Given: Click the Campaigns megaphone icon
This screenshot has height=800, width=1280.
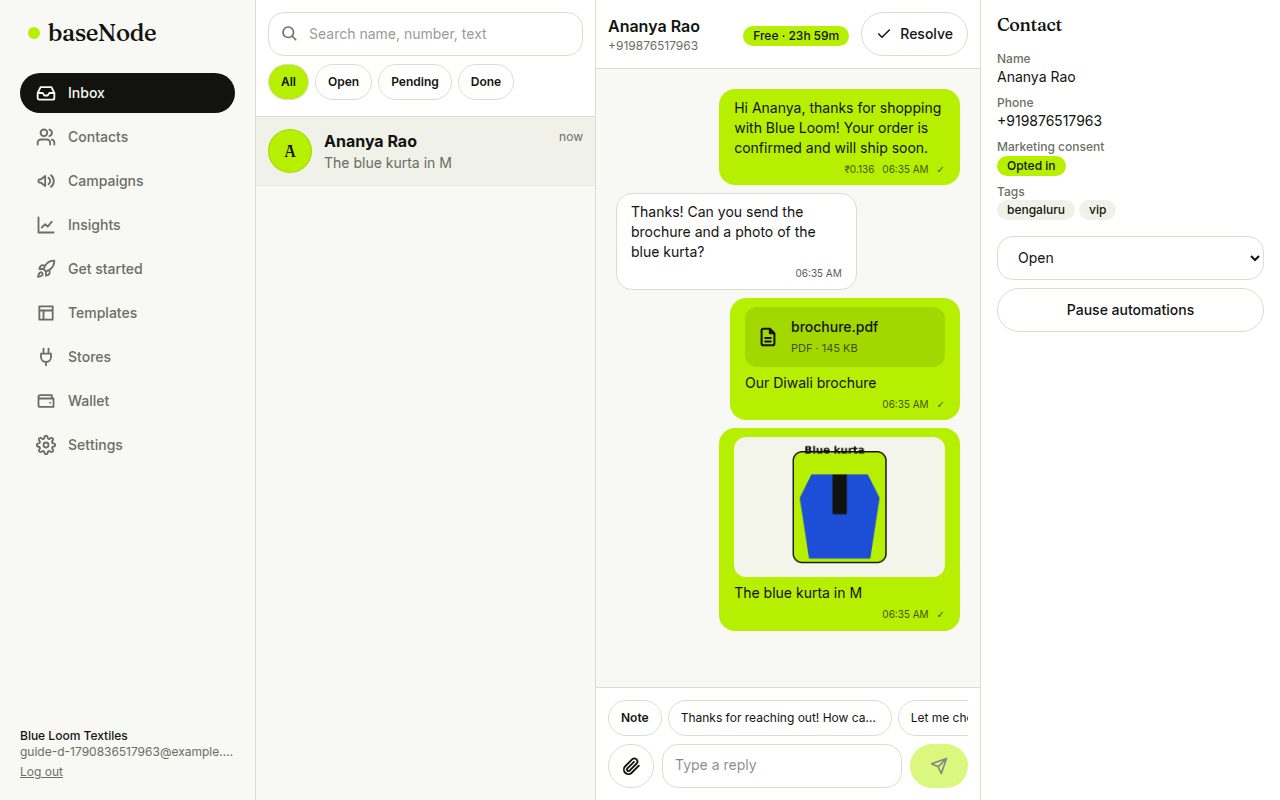Looking at the screenshot, I should (46, 181).
